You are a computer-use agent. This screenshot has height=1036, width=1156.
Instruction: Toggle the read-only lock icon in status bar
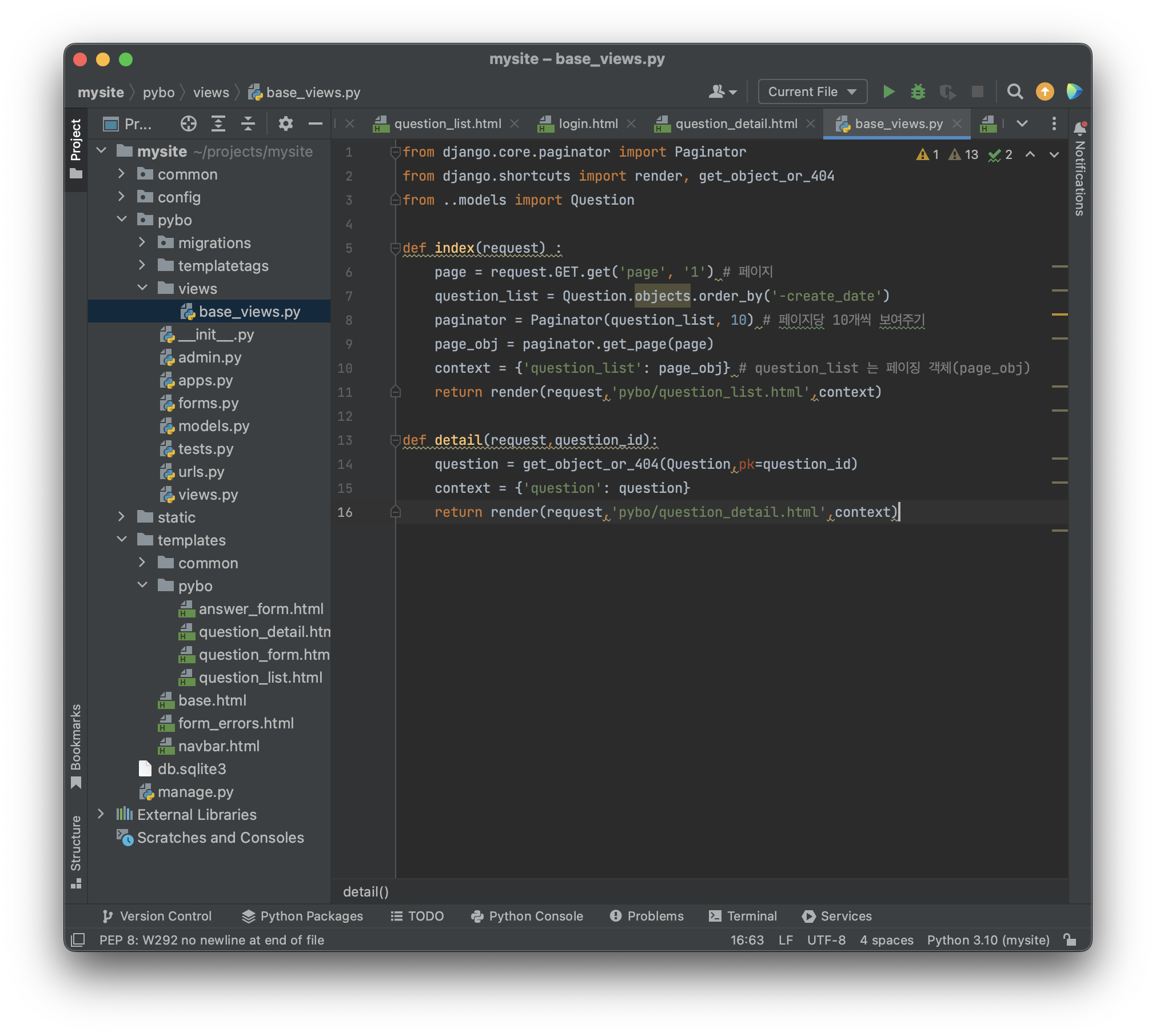click(x=1069, y=940)
